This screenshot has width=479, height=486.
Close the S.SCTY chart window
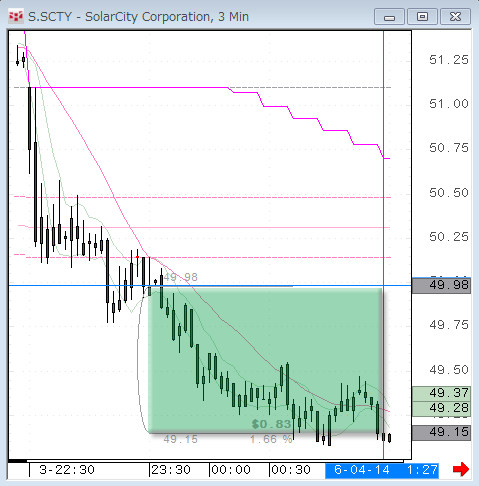click(x=455, y=17)
